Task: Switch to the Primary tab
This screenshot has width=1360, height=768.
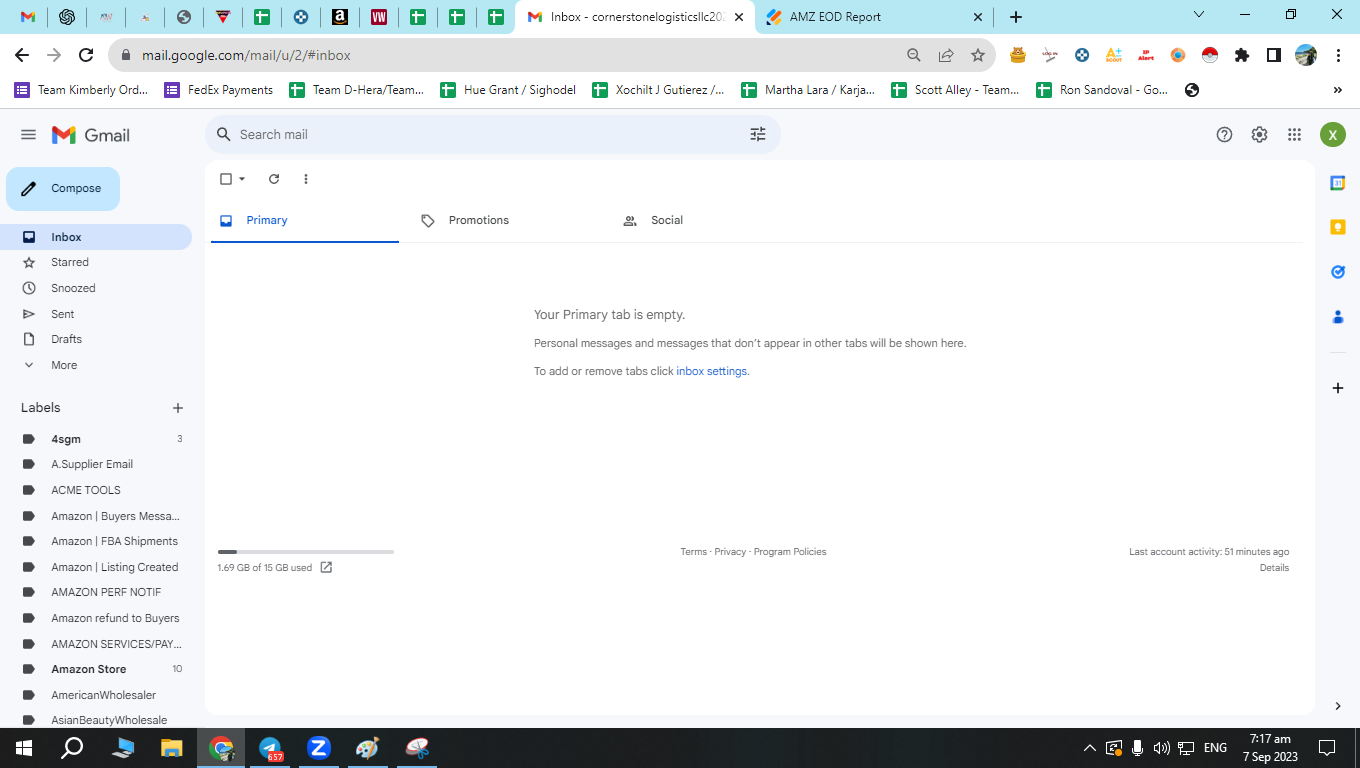Action: (x=305, y=220)
